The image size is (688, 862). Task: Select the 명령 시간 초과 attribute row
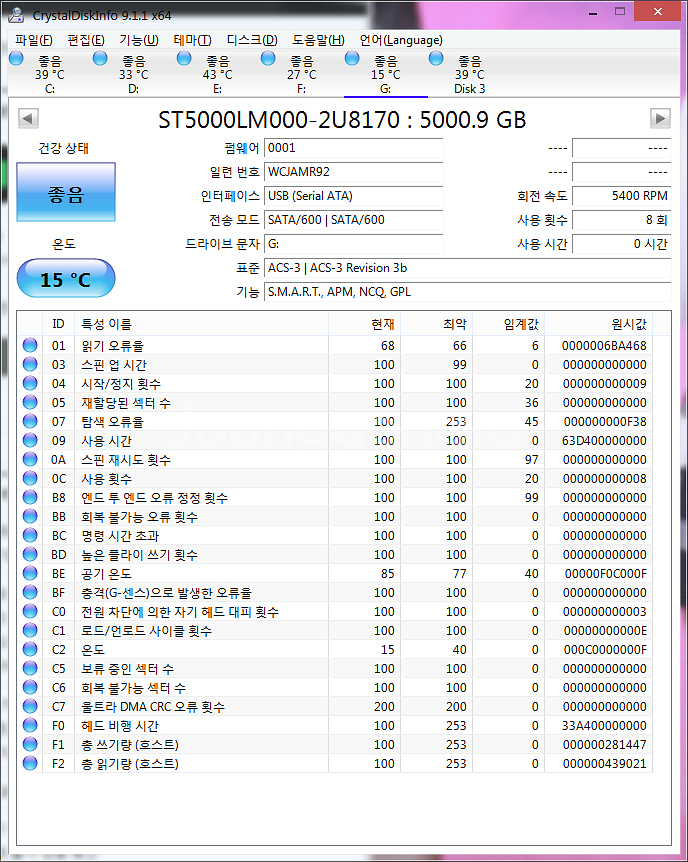(x=335, y=535)
